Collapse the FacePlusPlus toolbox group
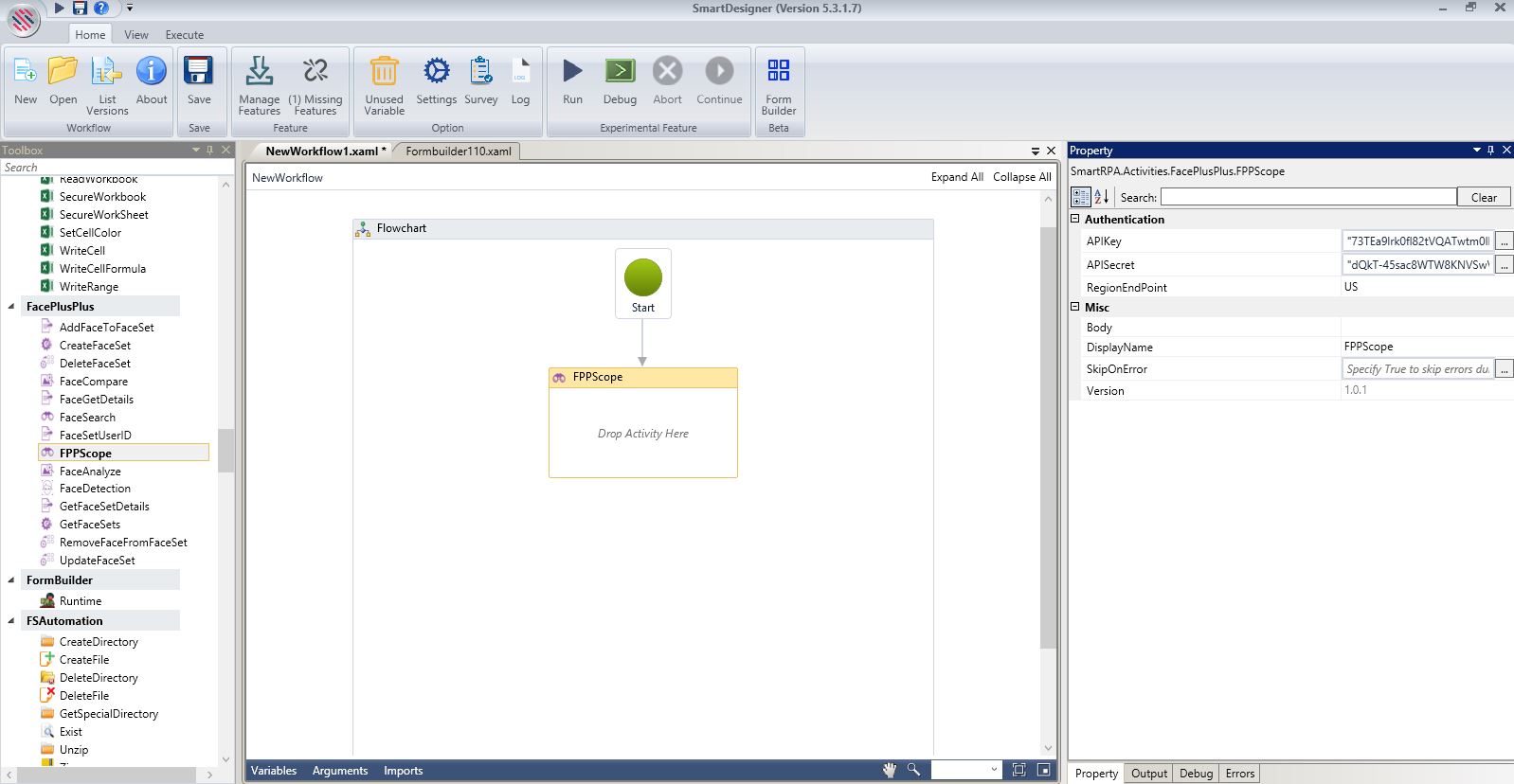1514x784 pixels. (x=11, y=307)
